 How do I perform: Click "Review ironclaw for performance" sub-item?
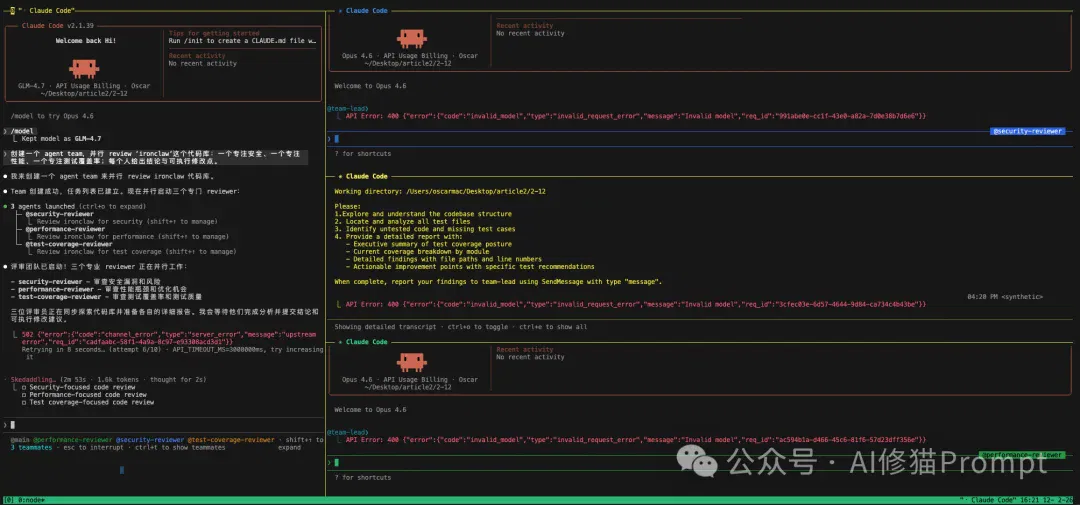point(133,236)
